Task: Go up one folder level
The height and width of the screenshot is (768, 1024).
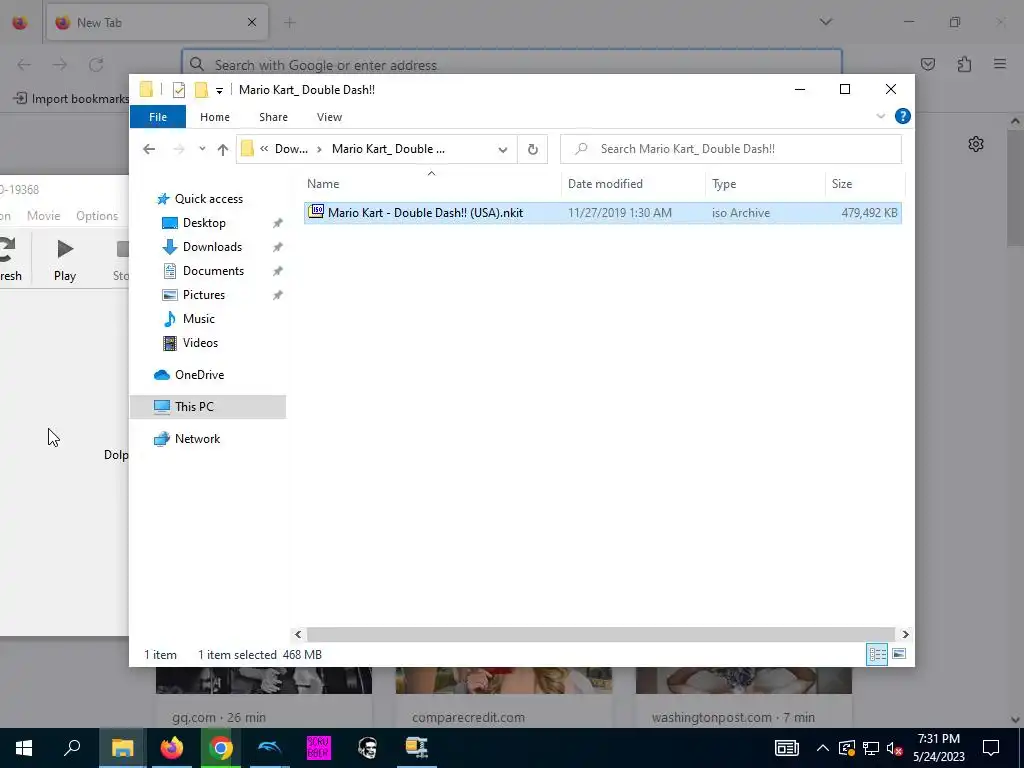Action: tap(223, 150)
